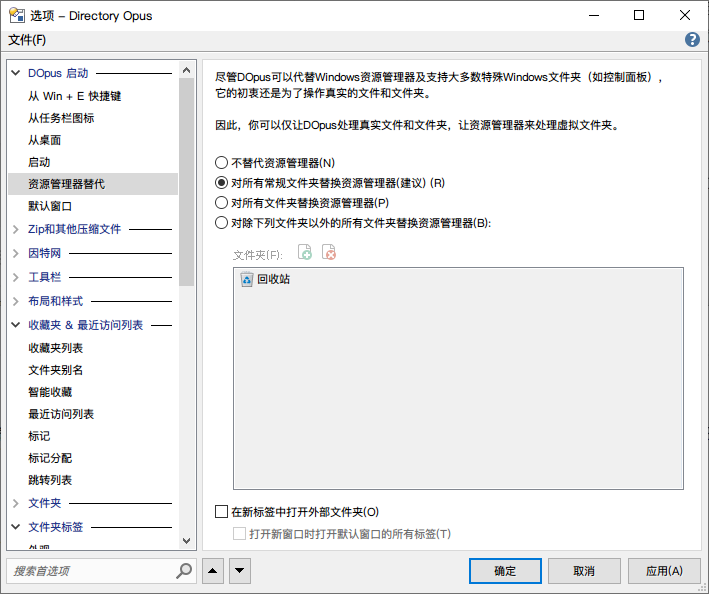Open the 文件(F) menu

pos(27,40)
